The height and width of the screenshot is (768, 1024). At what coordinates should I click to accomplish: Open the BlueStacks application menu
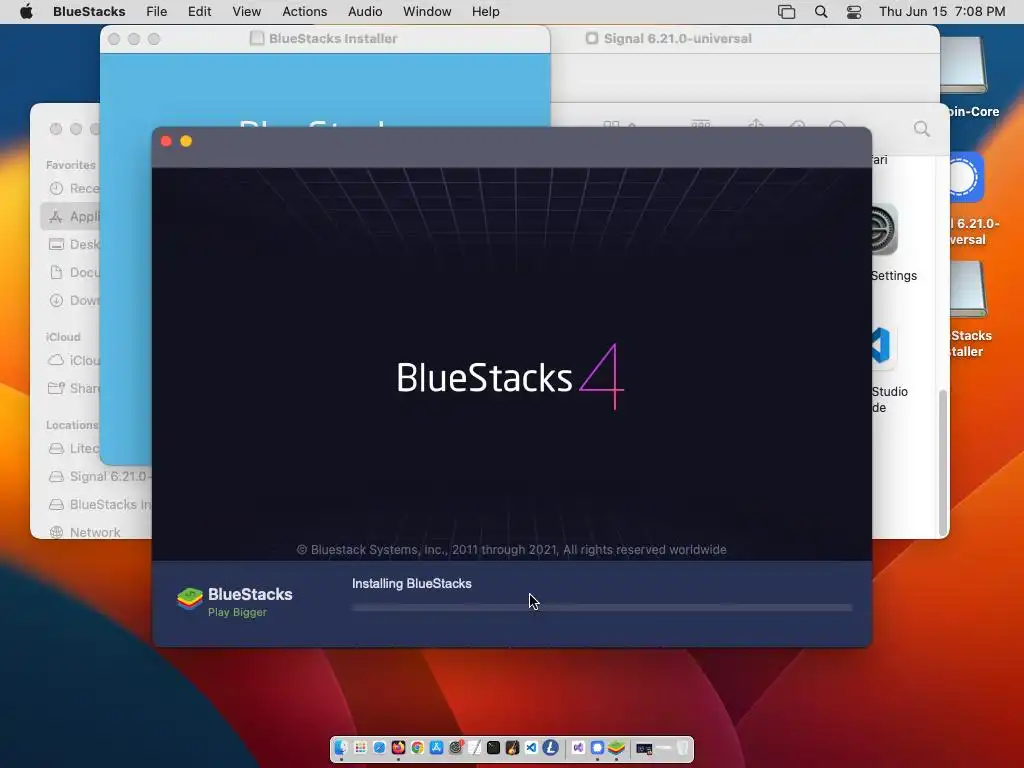pyautogui.click(x=89, y=12)
